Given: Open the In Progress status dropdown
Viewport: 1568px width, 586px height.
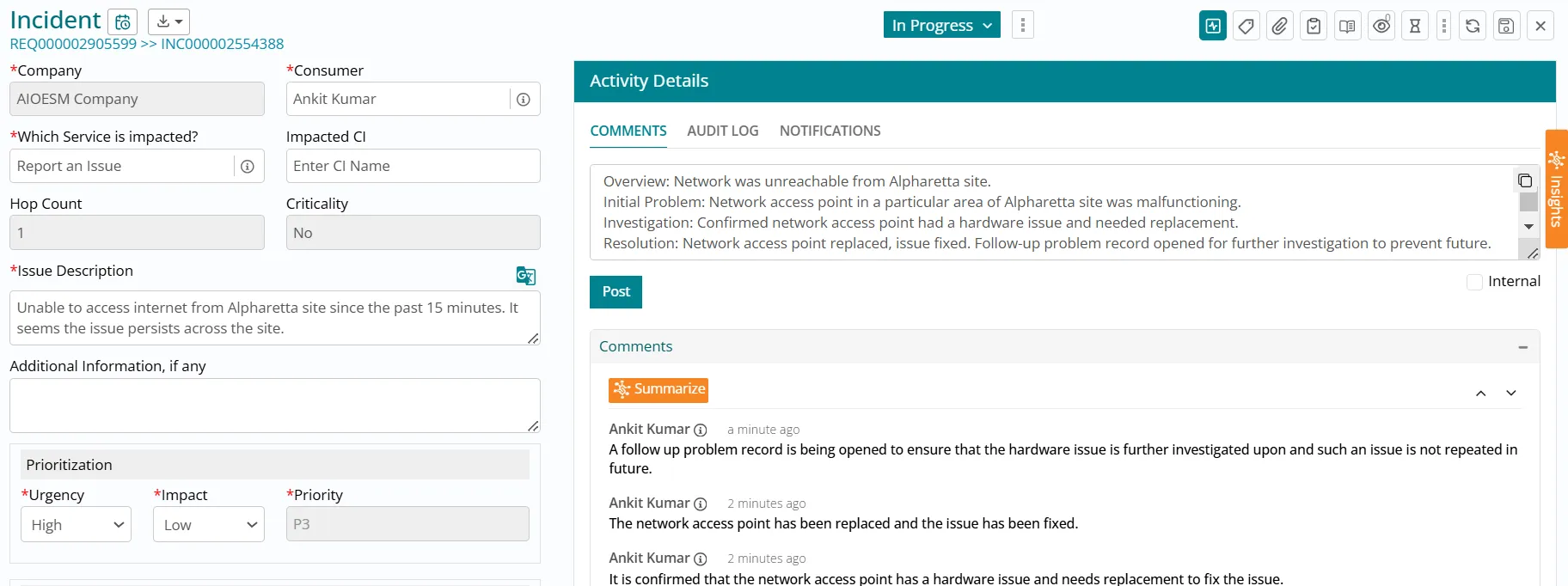Looking at the screenshot, I should coord(941,26).
